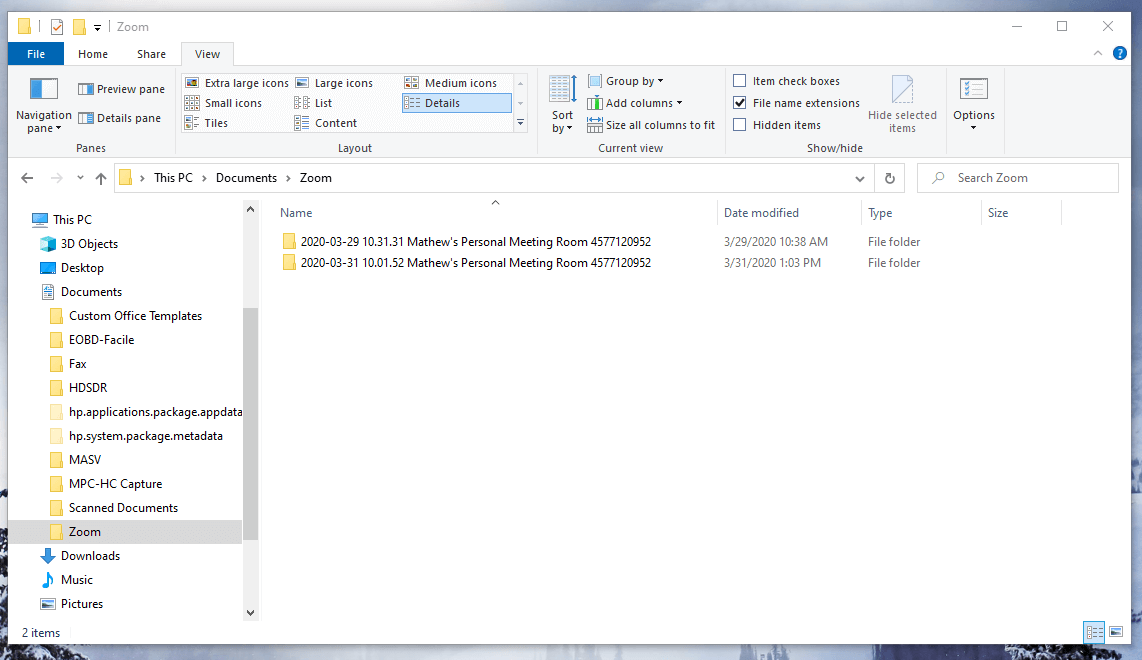Switch layout to Large icons
Image resolution: width=1142 pixels, height=660 pixels.
click(x=334, y=83)
